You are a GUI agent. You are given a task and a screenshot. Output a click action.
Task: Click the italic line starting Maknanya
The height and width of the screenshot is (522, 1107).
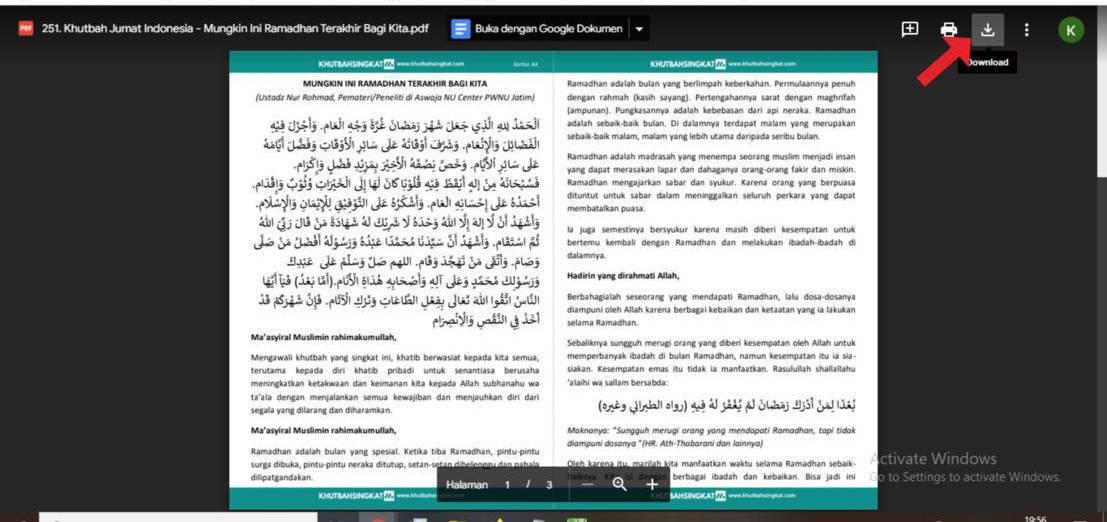(711, 437)
